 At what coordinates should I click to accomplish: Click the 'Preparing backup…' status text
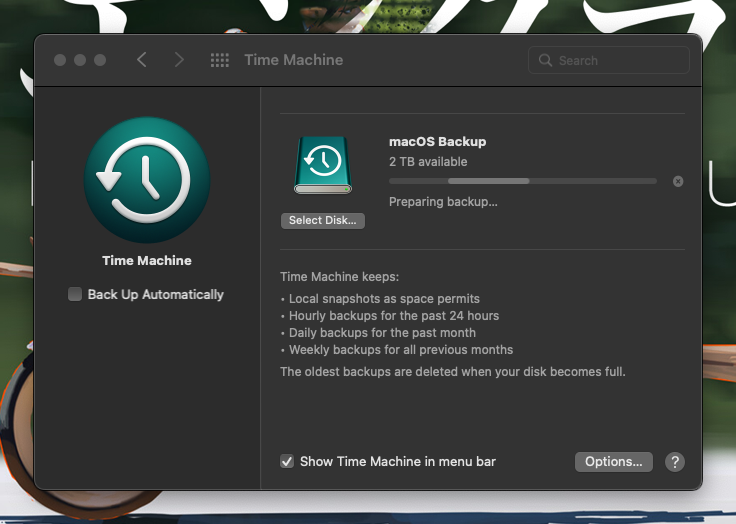[443, 202]
